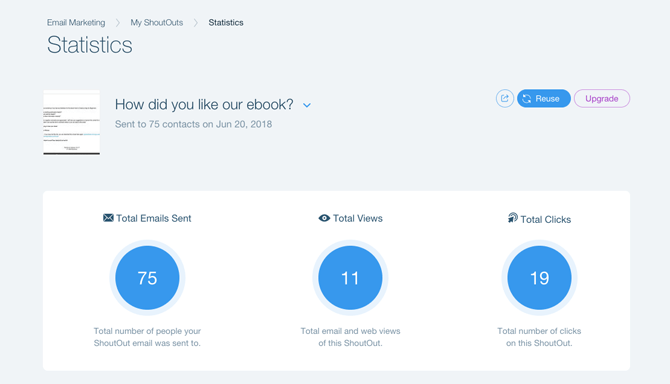
Task: Select the Statistics breadcrumb item
Action: (226, 23)
